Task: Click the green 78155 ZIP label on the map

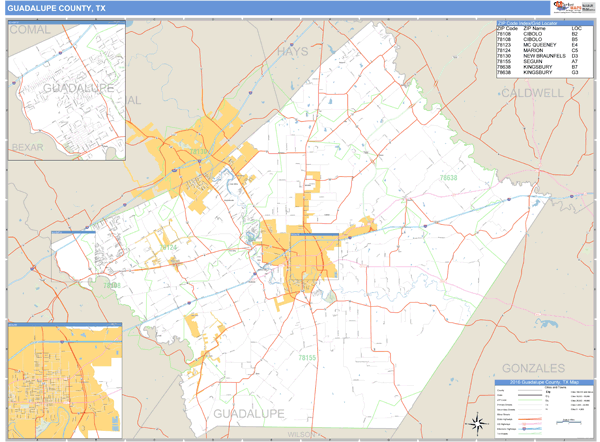Action: 307,357
